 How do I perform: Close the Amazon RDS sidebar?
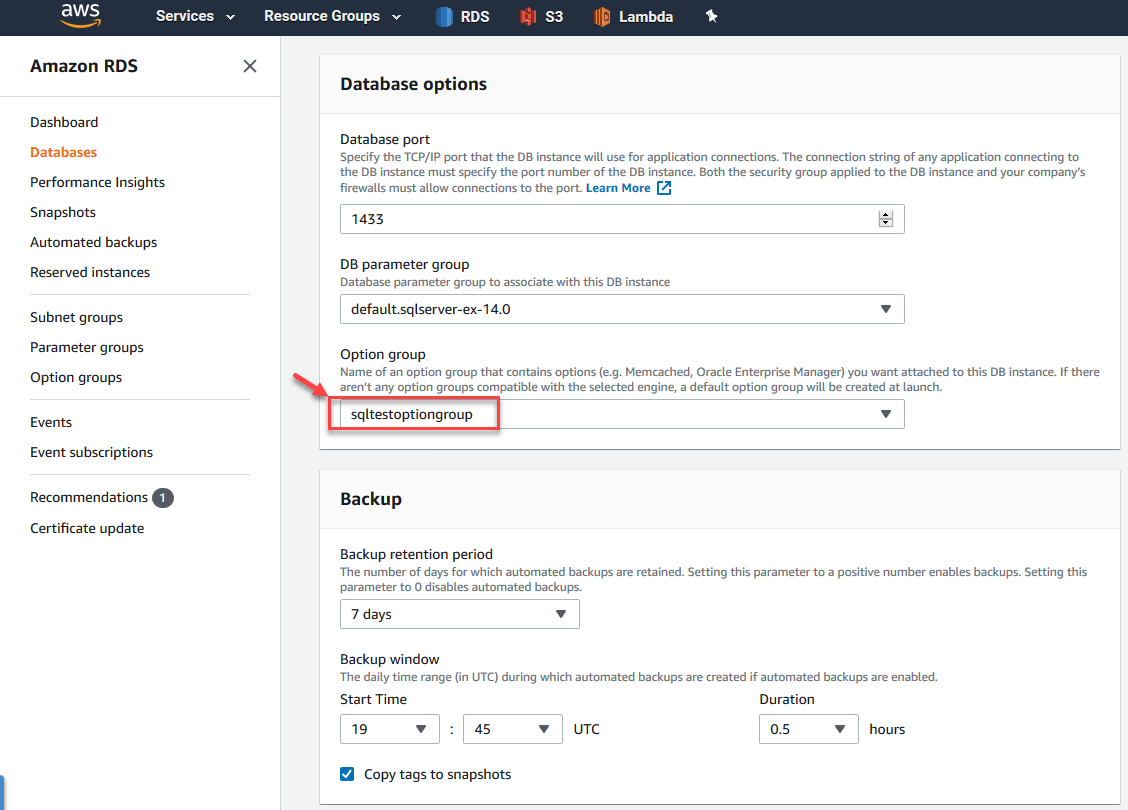[250, 66]
